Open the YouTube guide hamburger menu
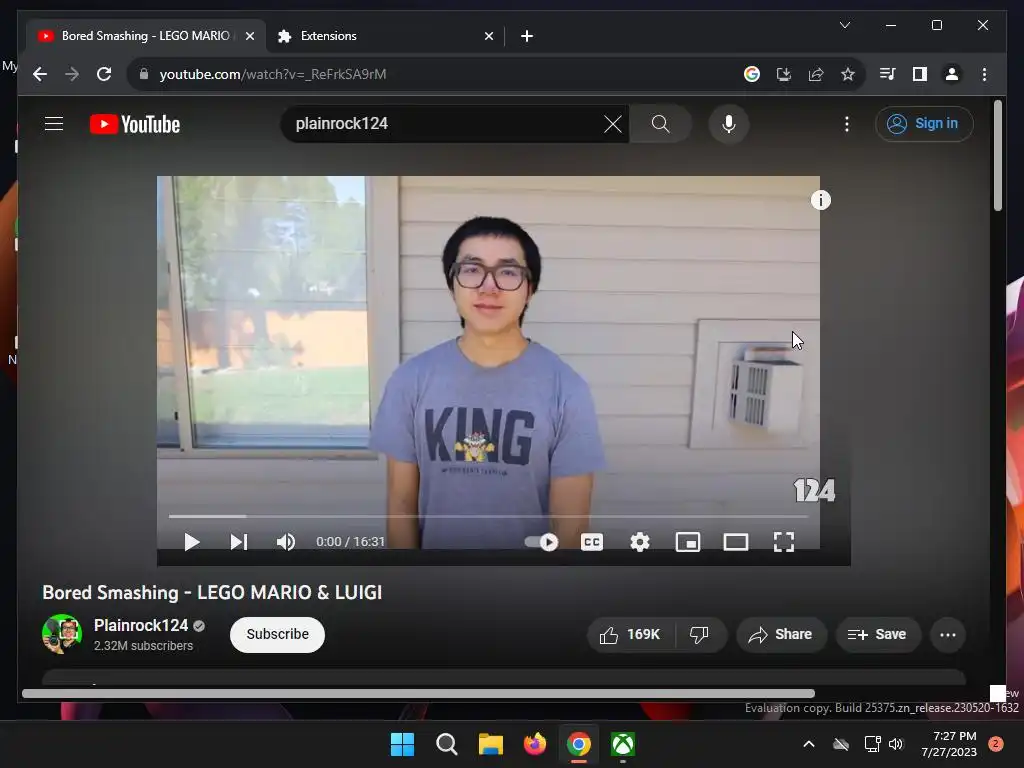1024x768 pixels. click(x=54, y=123)
